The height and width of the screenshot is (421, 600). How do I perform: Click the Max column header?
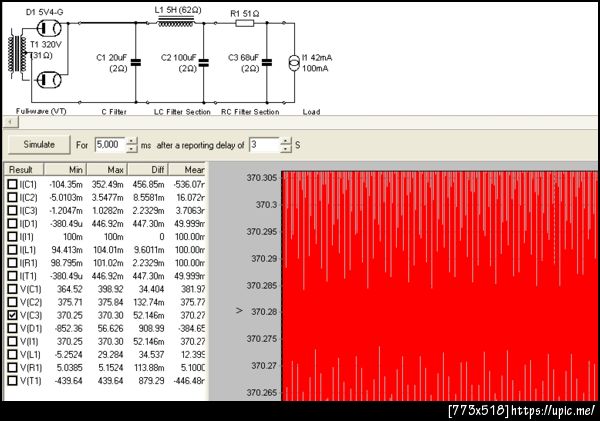tap(107, 170)
